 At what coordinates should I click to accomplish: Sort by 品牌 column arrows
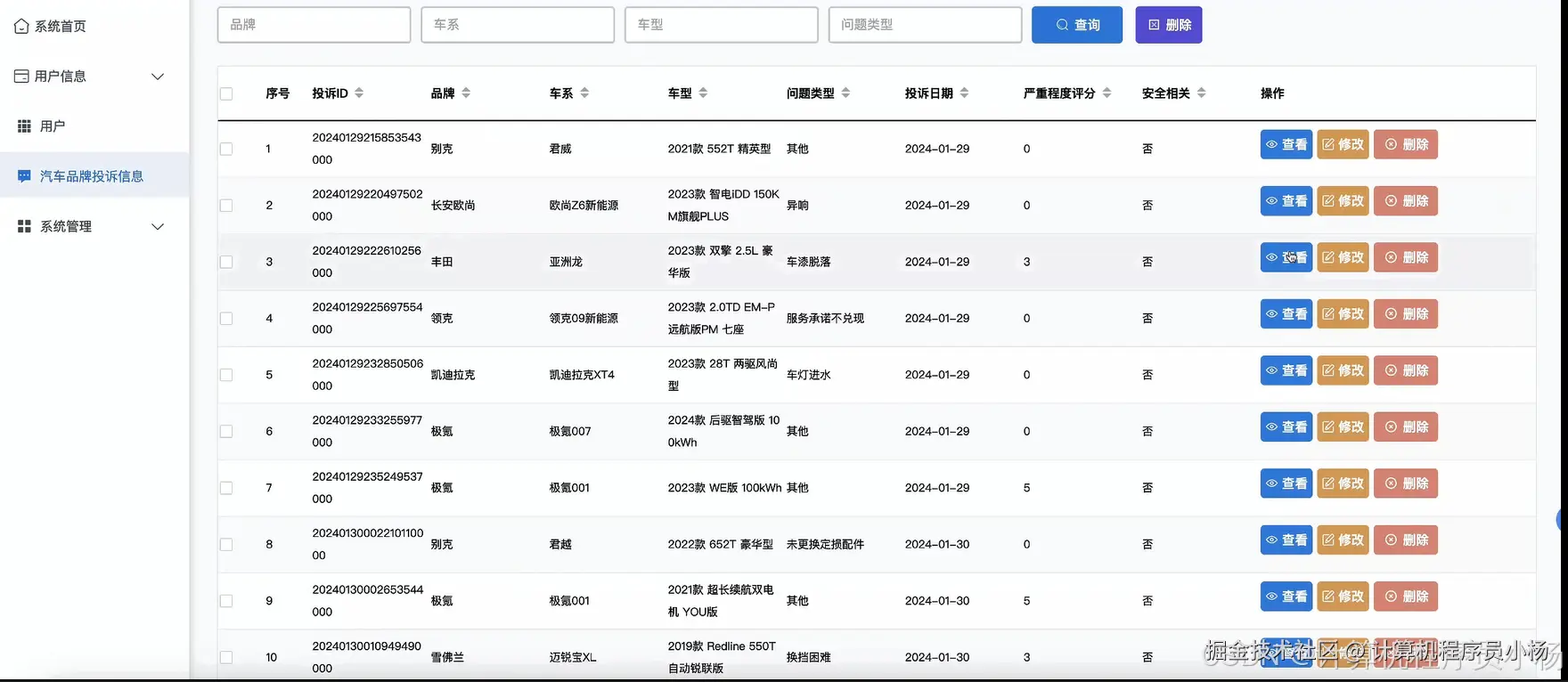pos(466,93)
